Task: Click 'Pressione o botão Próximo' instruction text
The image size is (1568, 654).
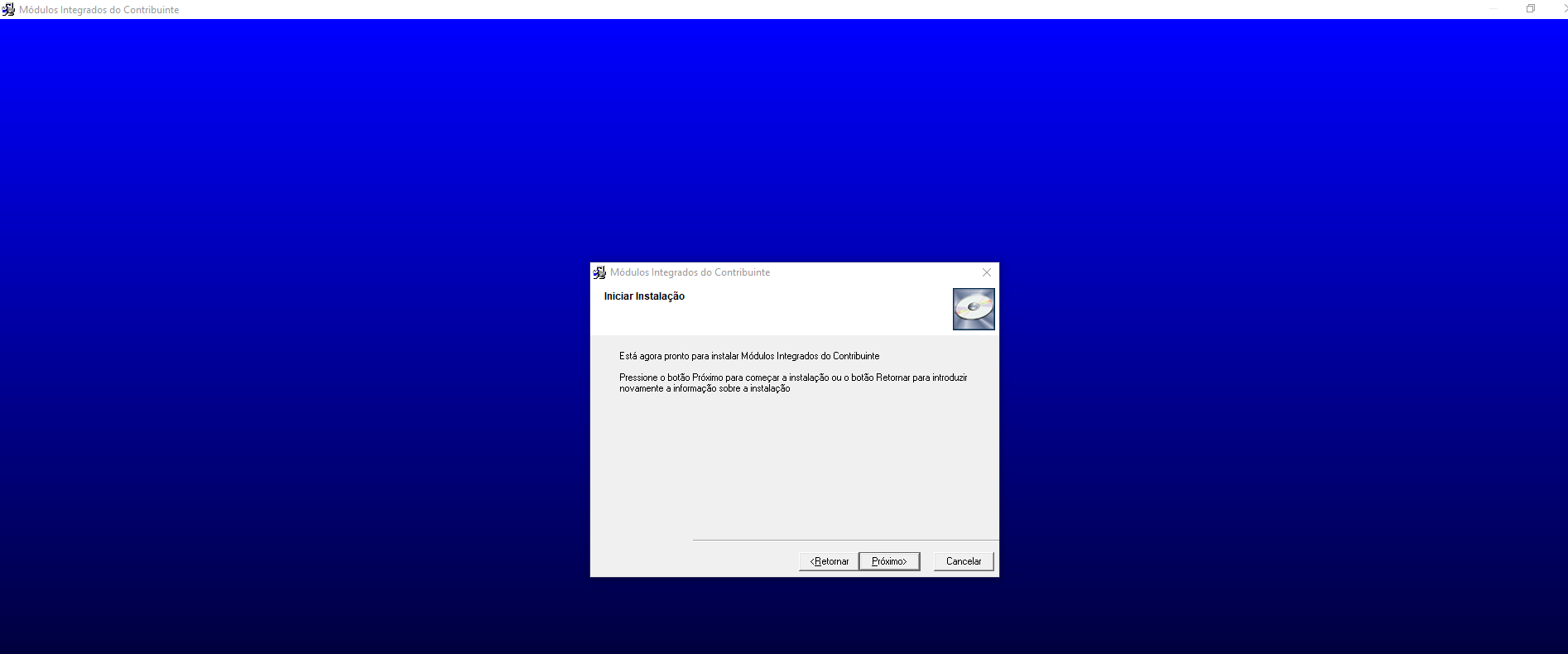Action: (x=793, y=382)
